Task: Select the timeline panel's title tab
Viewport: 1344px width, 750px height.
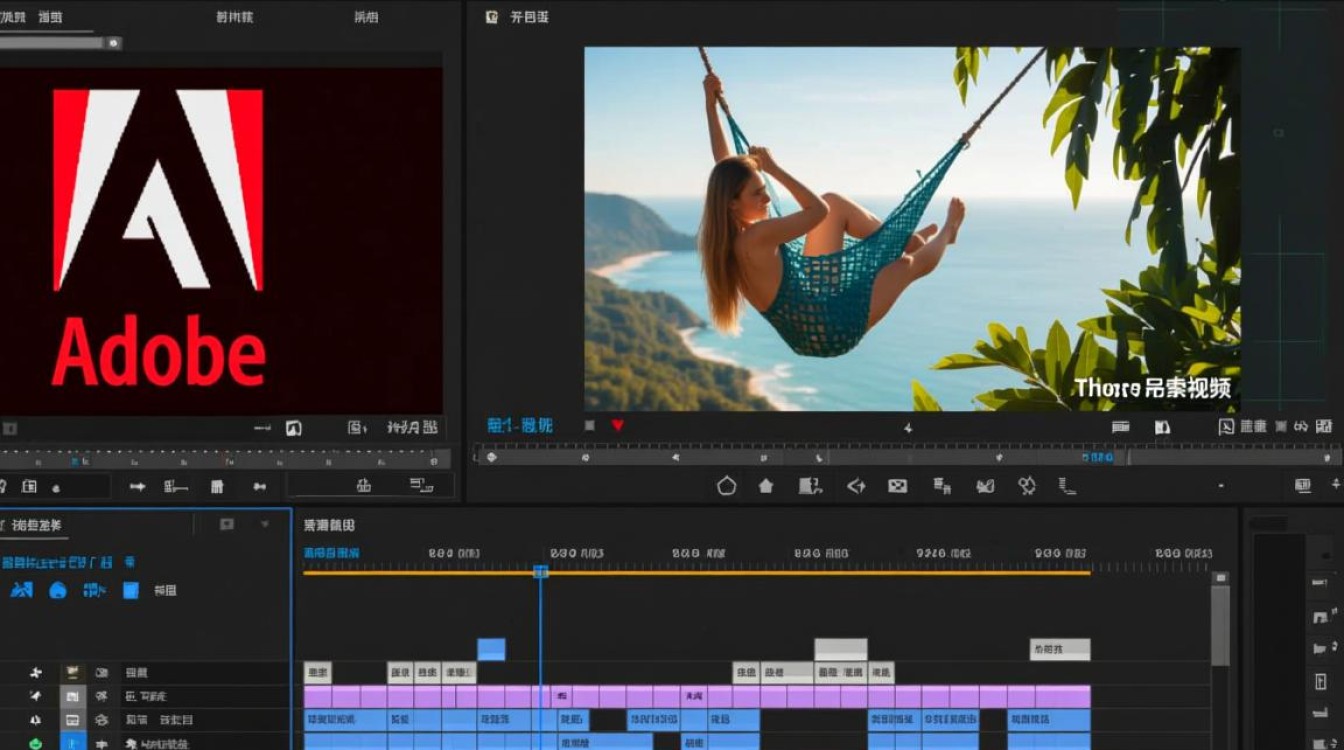Action: coord(329,525)
